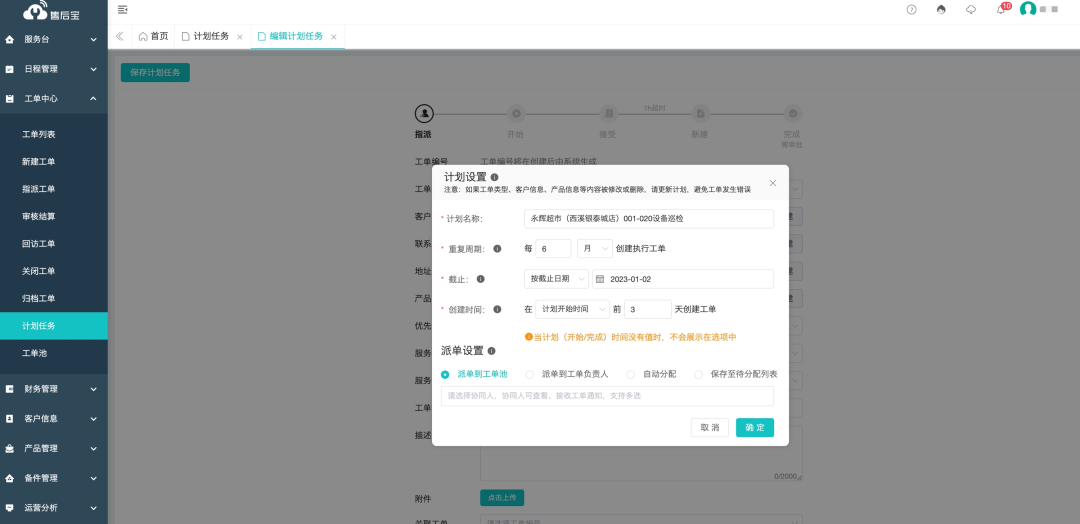The width and height of the screenshot is (1080, 524).
Task: Click the user avatar in top bar
Action: [x=1027, y=9]
